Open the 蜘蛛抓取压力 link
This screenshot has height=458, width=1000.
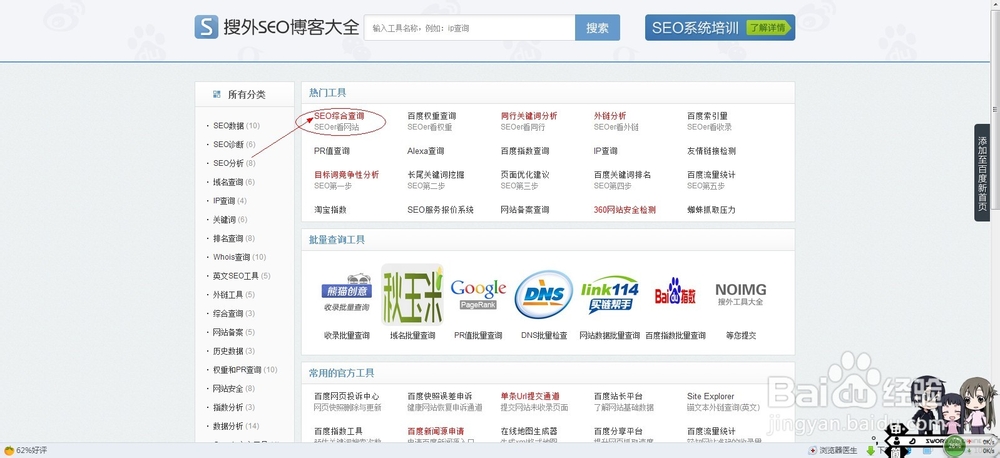pyautogui.click(x=711, y=210)
